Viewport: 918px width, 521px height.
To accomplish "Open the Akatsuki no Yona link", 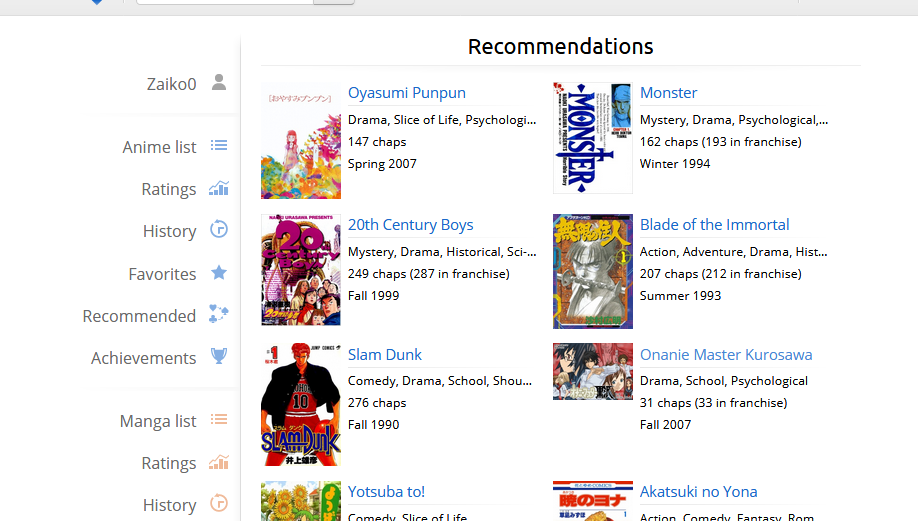I will pos(698,492).
